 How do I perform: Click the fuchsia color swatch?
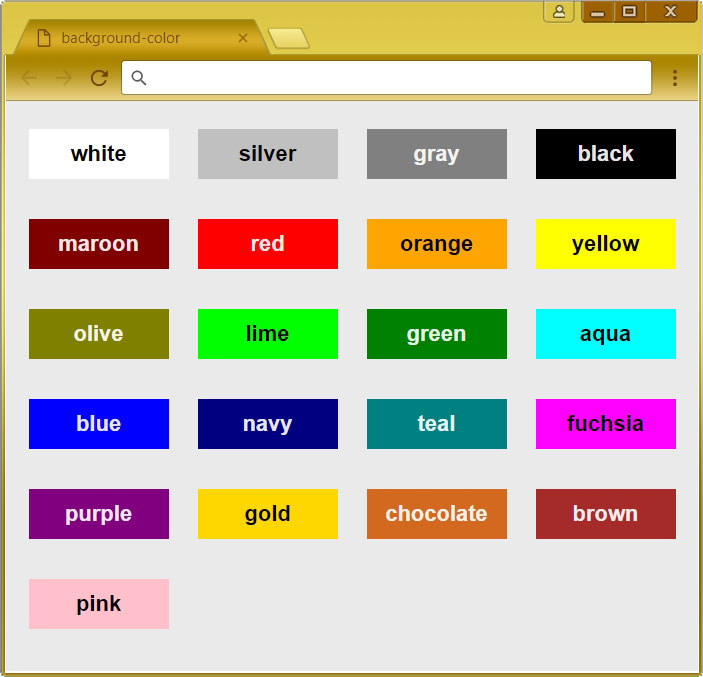(x=606, y=424)
